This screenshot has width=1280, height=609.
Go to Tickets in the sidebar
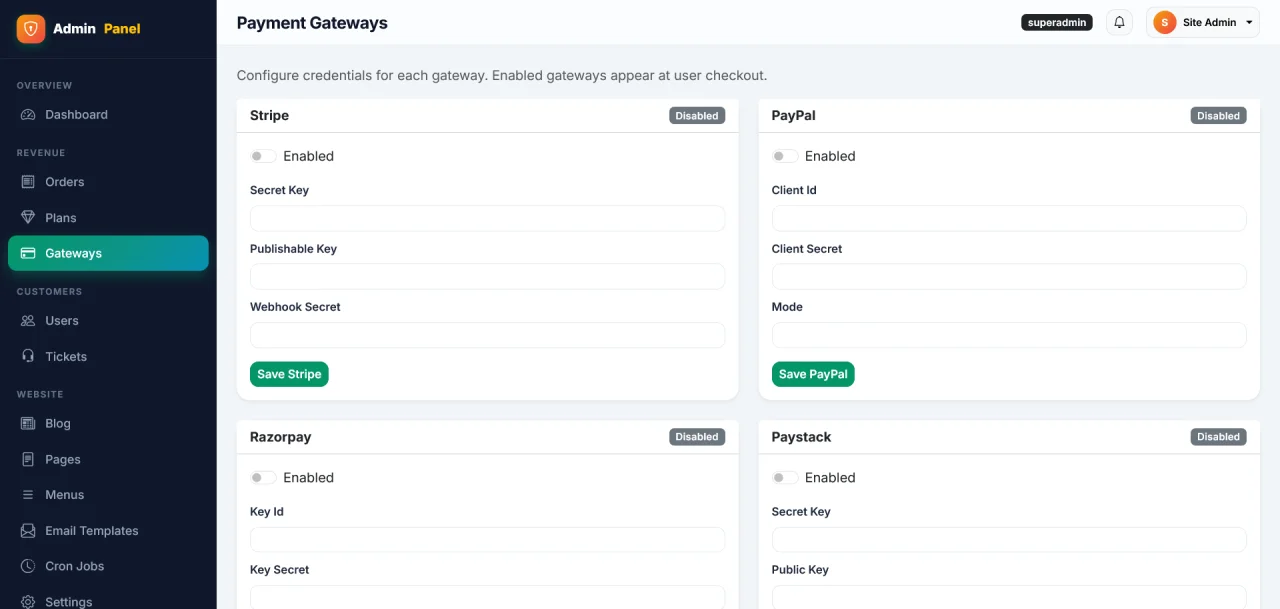(x=108, y=357)
